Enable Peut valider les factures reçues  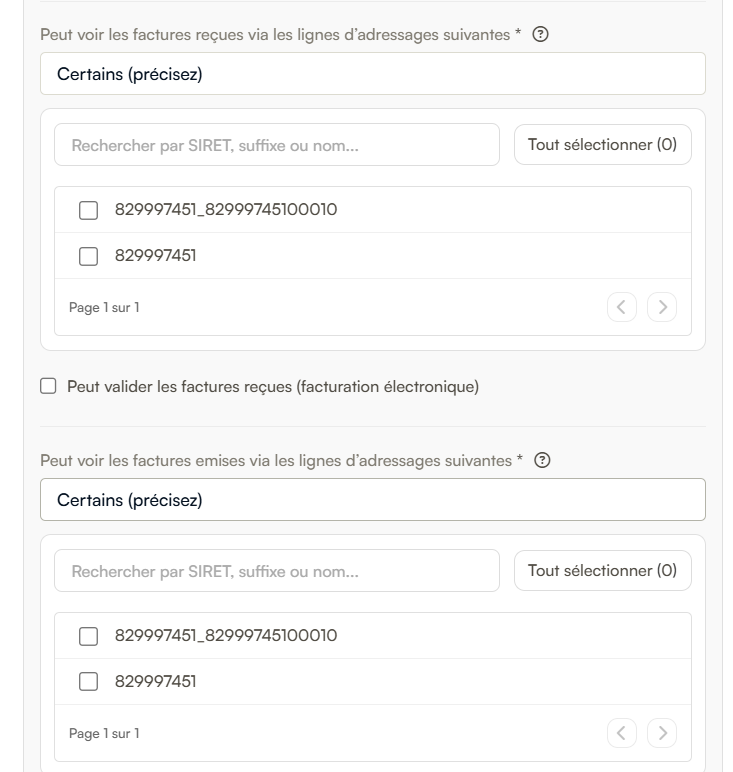coord(48,386)
